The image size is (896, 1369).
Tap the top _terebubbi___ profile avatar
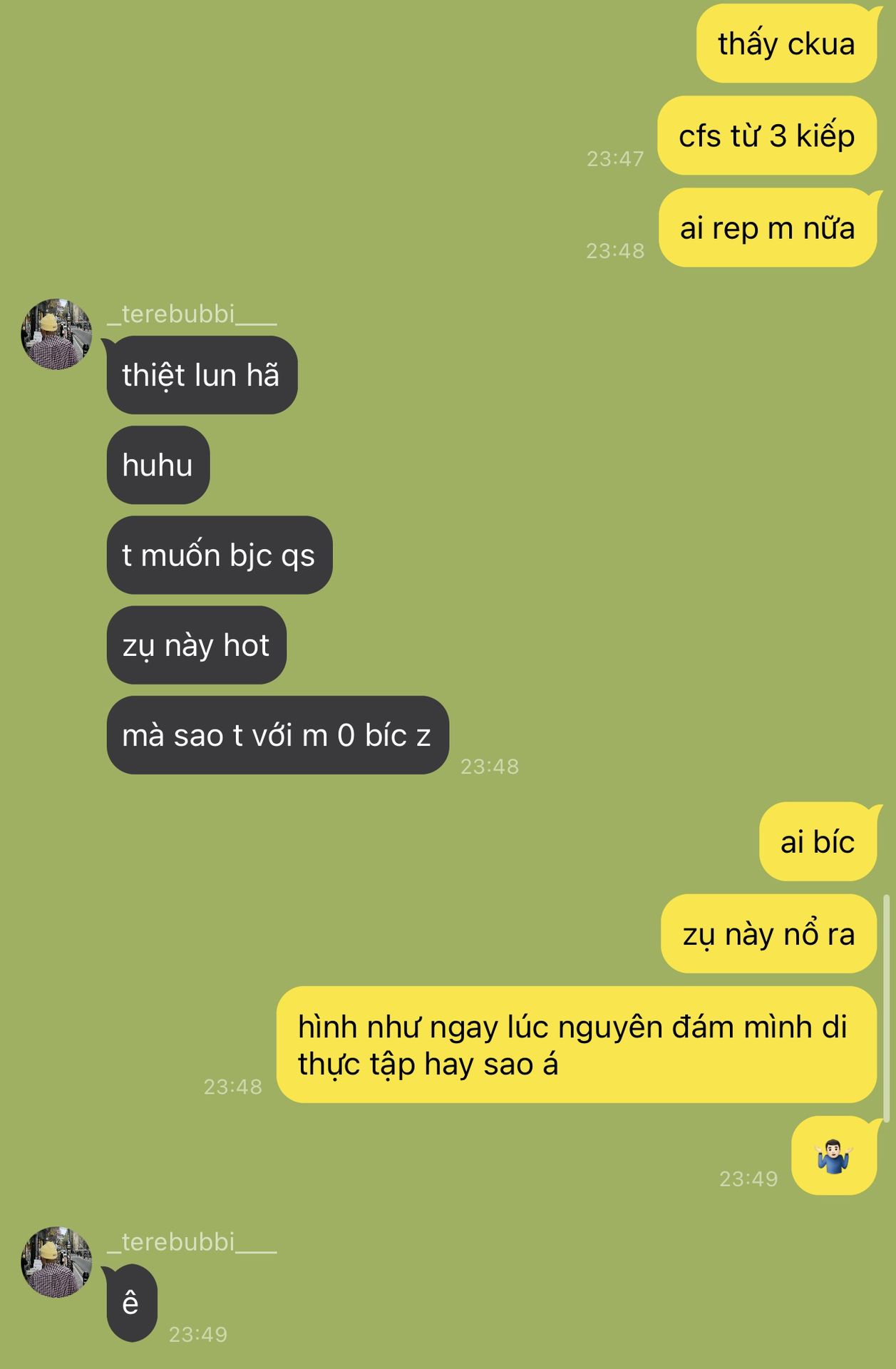pyautogui.click(x=56, y=334)
